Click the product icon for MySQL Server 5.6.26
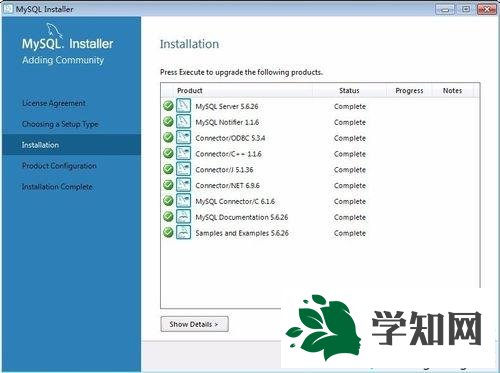500x373 pixels. (x=183, y=106)
